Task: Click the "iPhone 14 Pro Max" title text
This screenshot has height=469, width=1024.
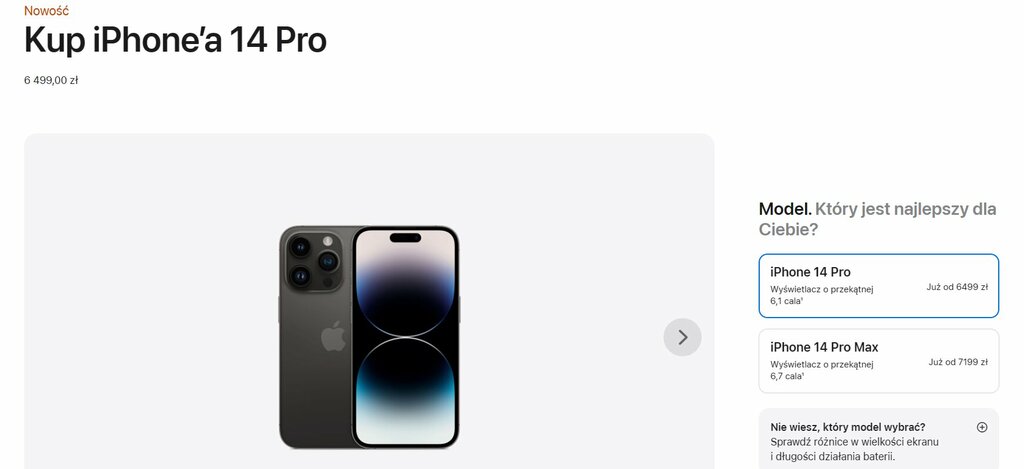Action: tap(824, 347)
